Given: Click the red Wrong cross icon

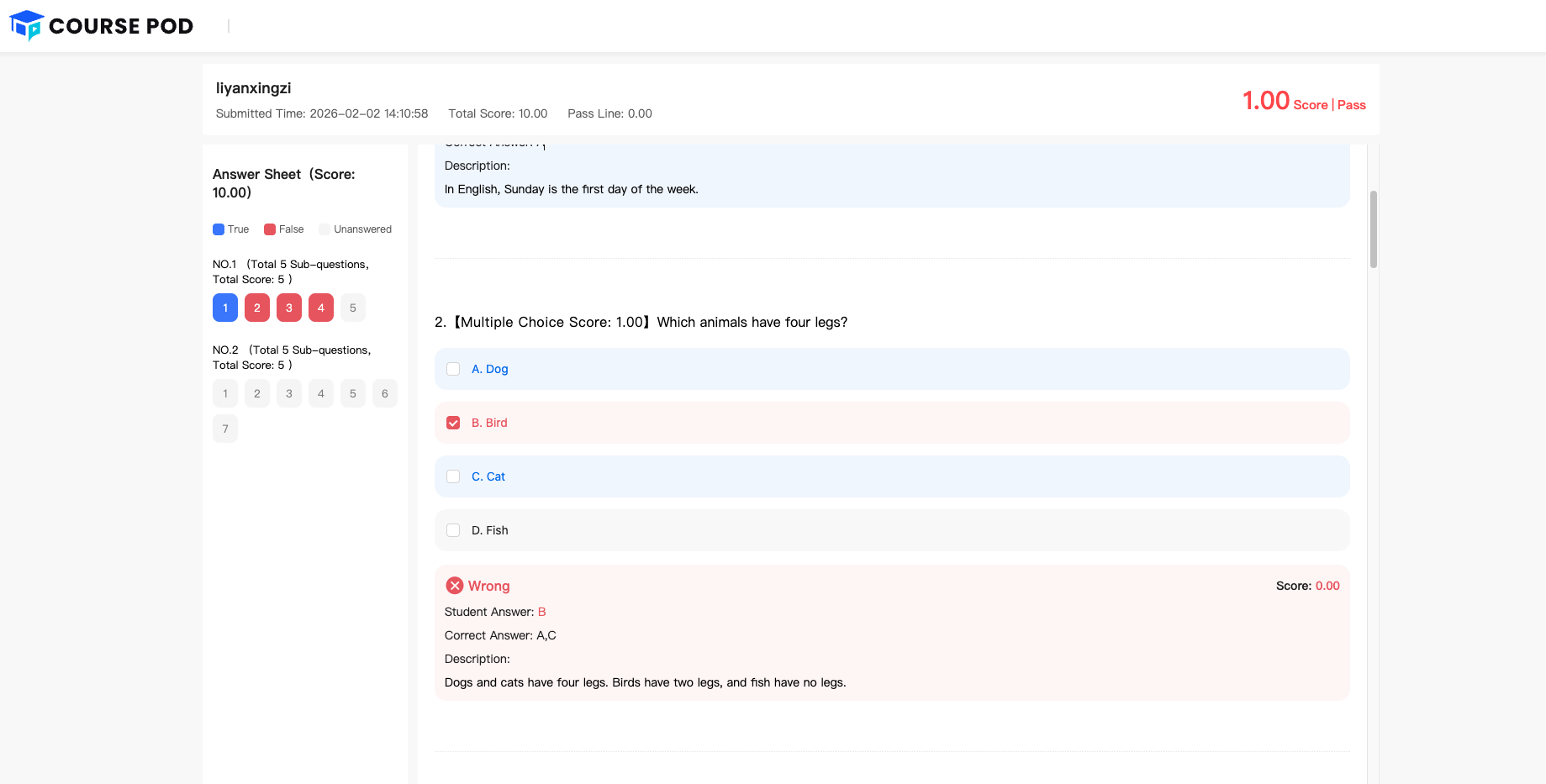Looking at the screenshot, I should click(455, 586).
